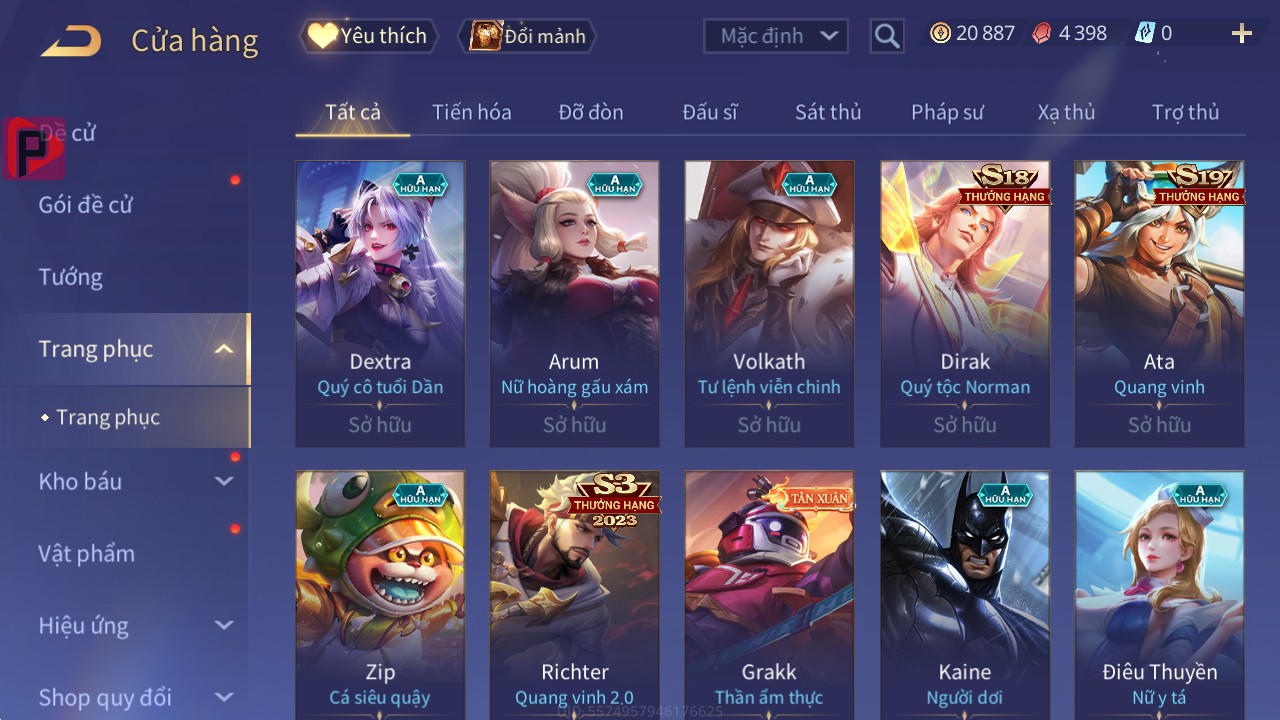Open the Tướng sidebar menu
This screenshot has height=720, width=1280.
click(x=71, y=277)
